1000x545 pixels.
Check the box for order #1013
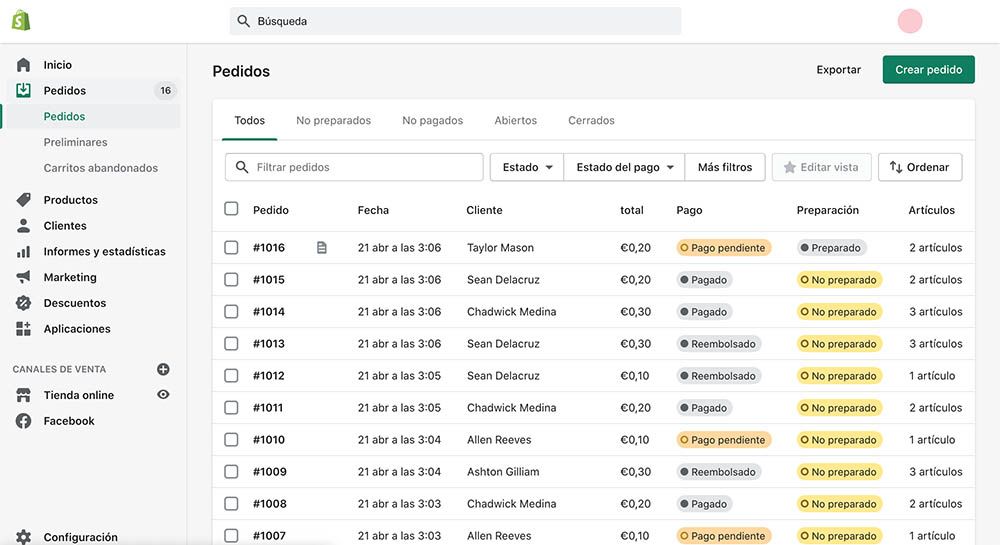coord(232,344)
